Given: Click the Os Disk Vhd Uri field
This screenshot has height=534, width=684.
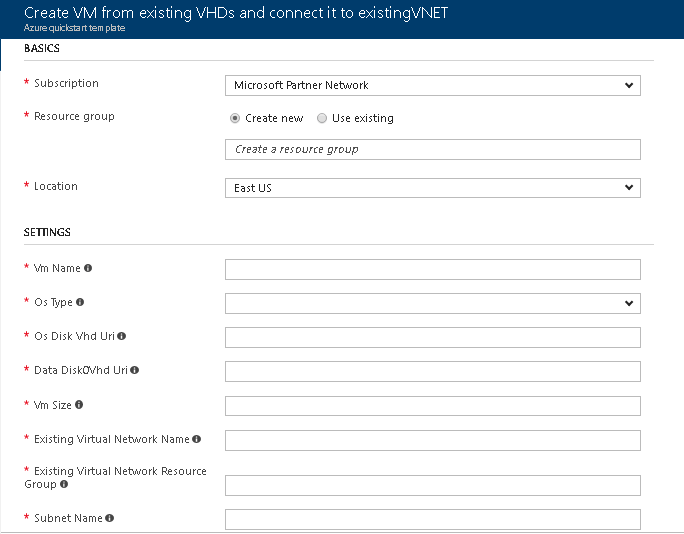Looking at the screenshot, I should [433, 338].
